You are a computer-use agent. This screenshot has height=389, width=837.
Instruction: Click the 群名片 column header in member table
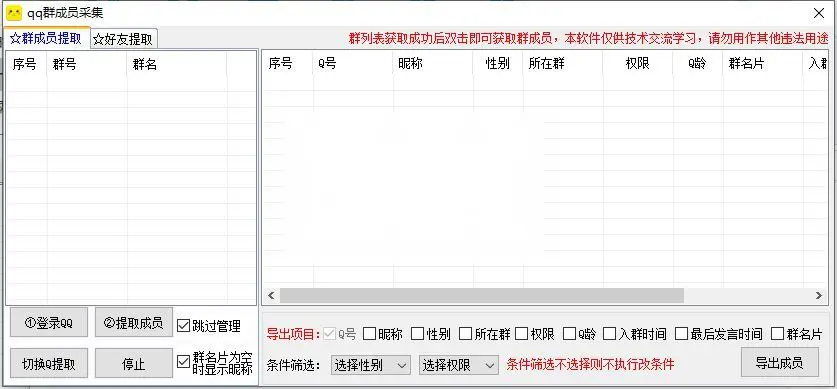point(763,64)
